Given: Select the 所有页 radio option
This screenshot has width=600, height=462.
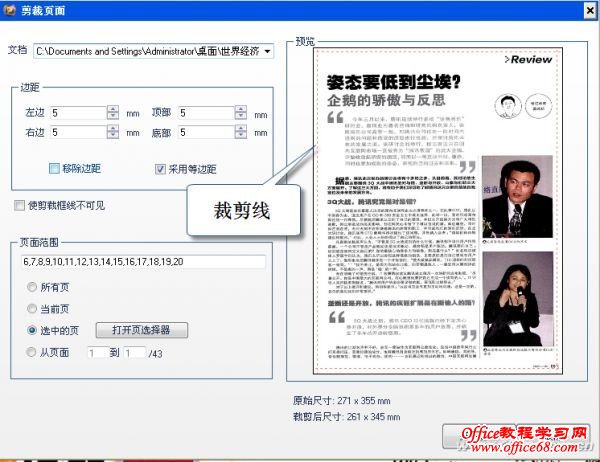Looking at the screenshot, I should click(x=32, y=287).
